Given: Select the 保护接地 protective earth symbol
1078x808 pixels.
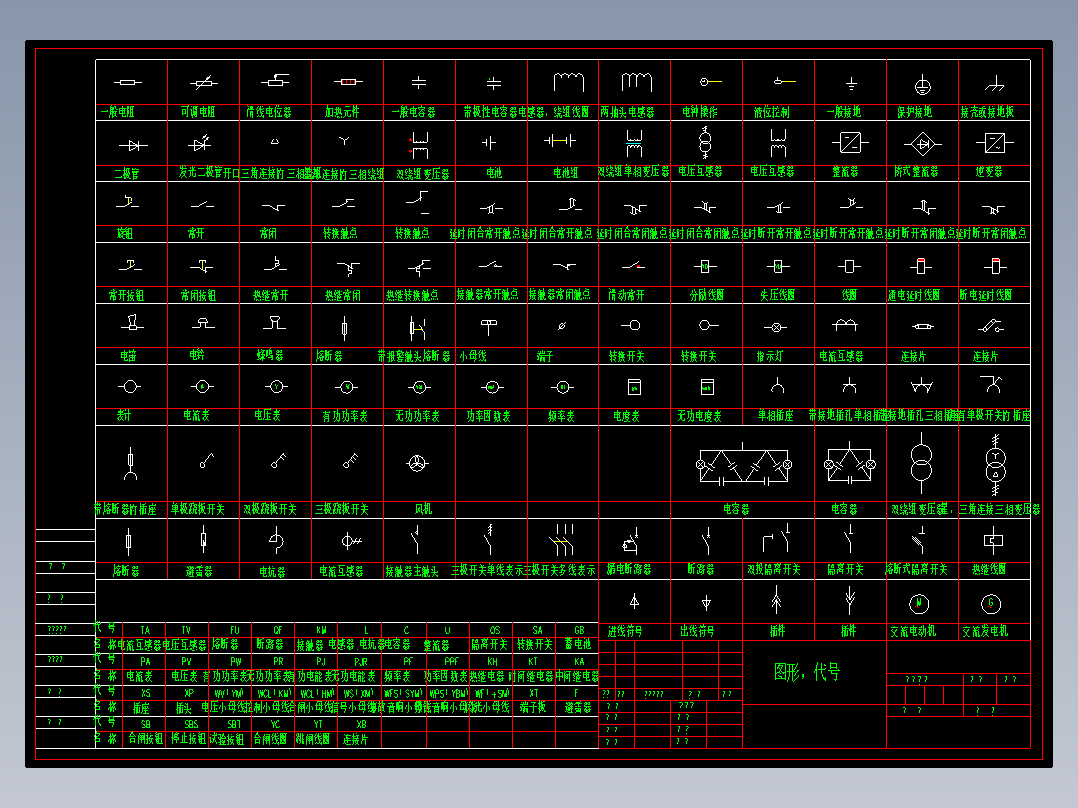Looking at the screenshot, I should coord(923,85).
